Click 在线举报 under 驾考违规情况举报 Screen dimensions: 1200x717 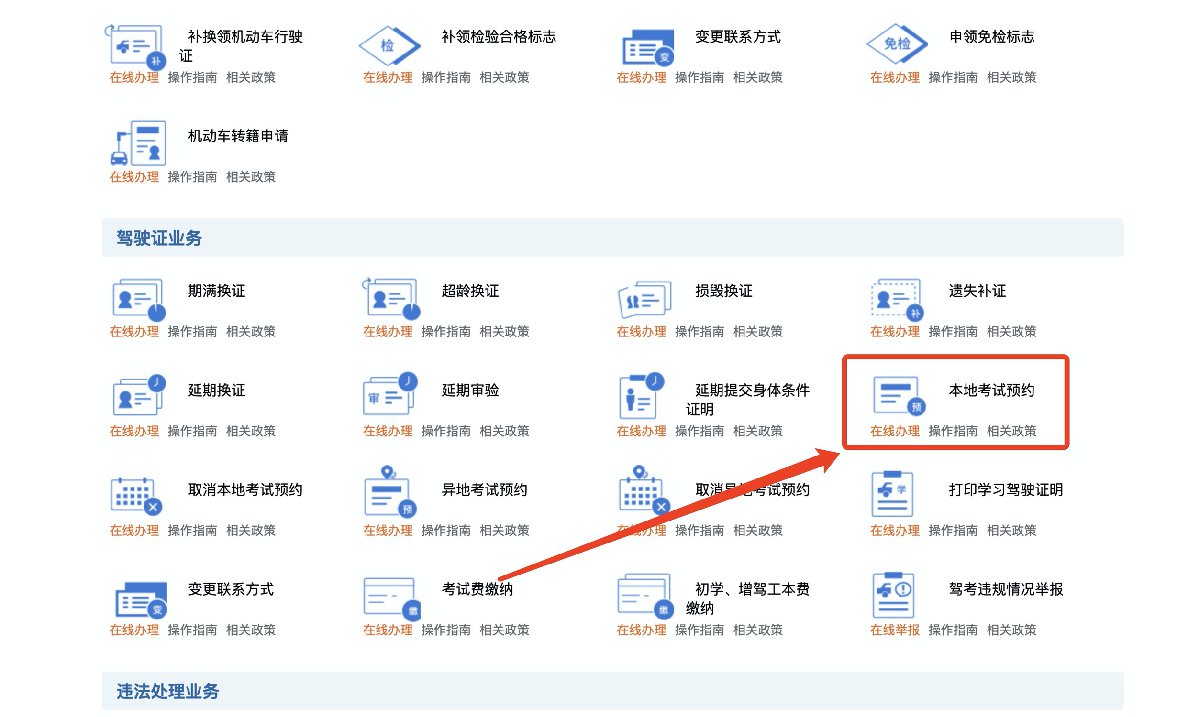(895, 630)
